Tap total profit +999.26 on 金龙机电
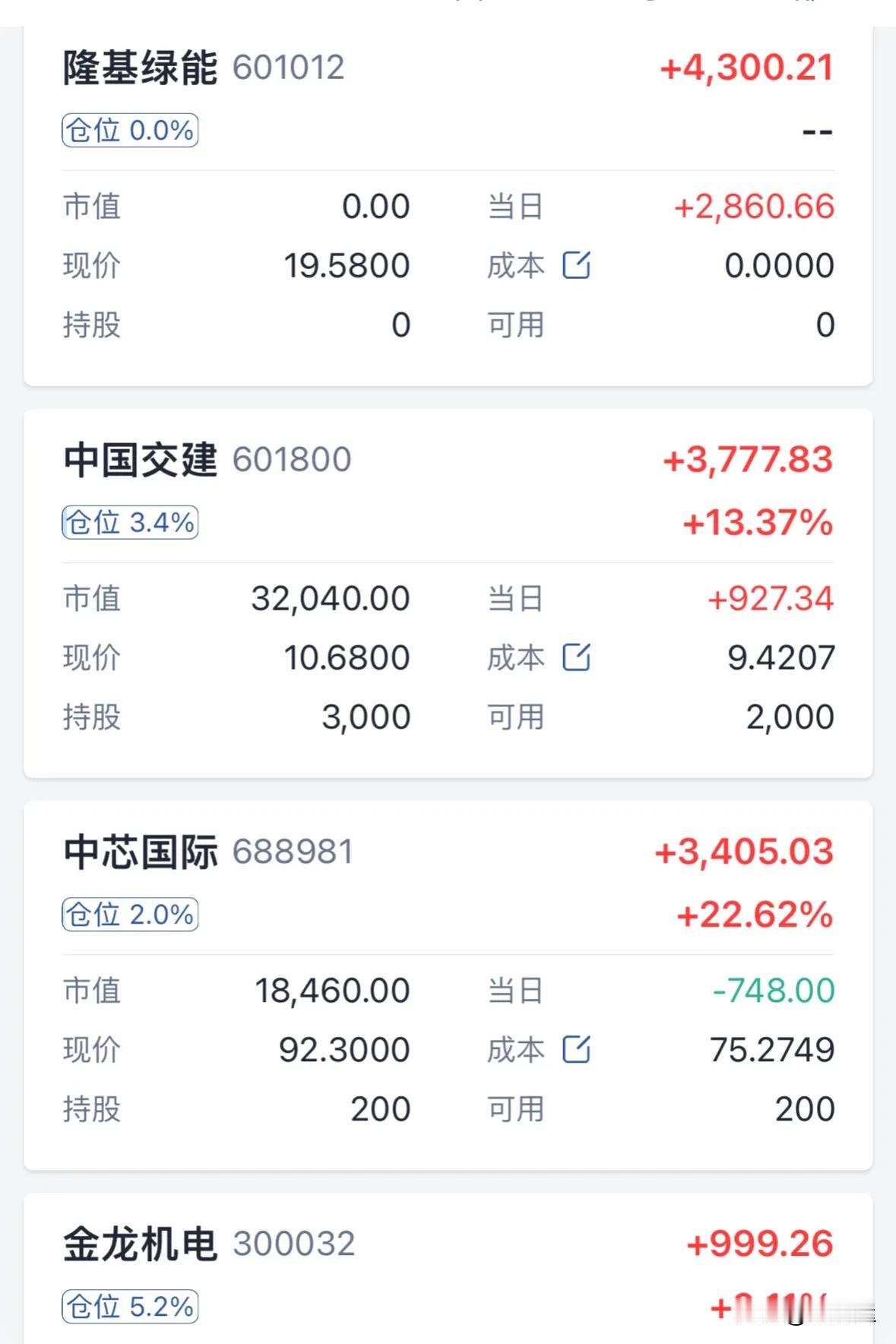 pyautogui.click(x=760, y=1244)
